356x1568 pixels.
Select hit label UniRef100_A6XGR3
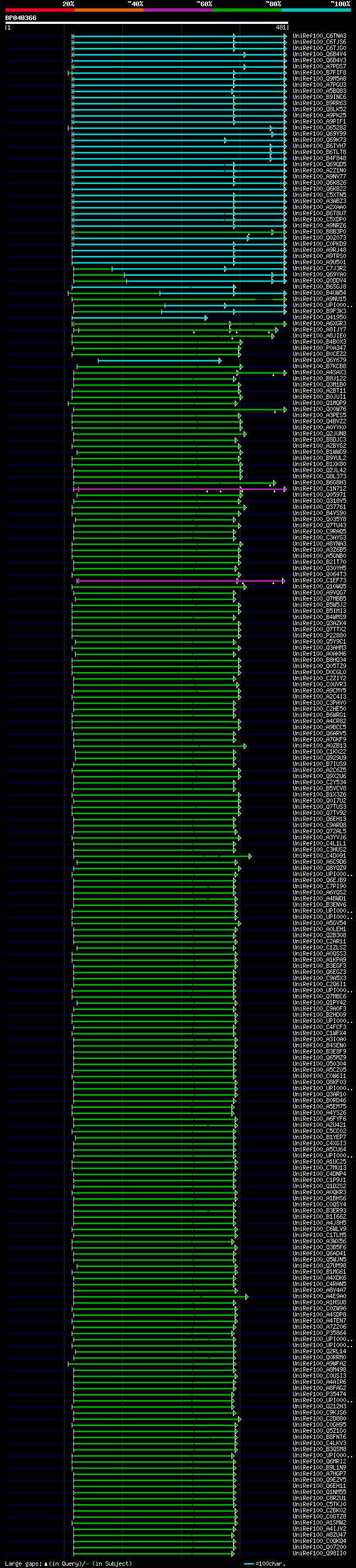319,323
